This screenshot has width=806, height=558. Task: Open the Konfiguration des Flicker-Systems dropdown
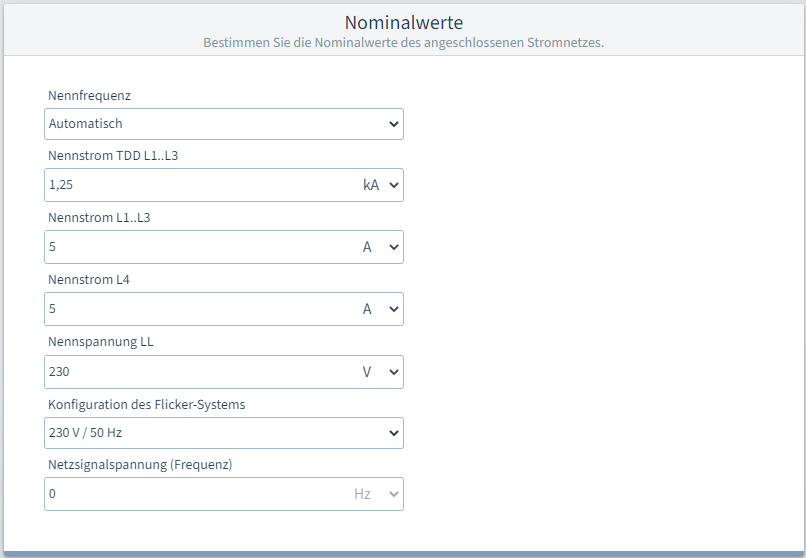point(223,433)
